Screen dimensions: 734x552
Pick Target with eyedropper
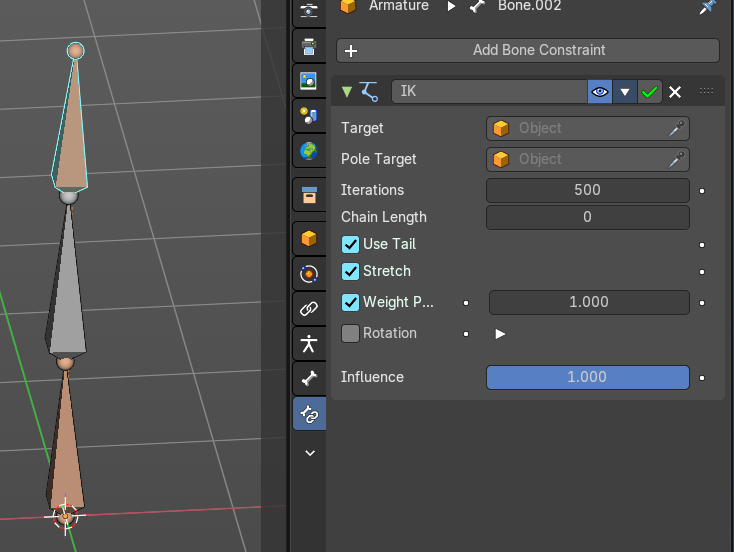(677, 128)
